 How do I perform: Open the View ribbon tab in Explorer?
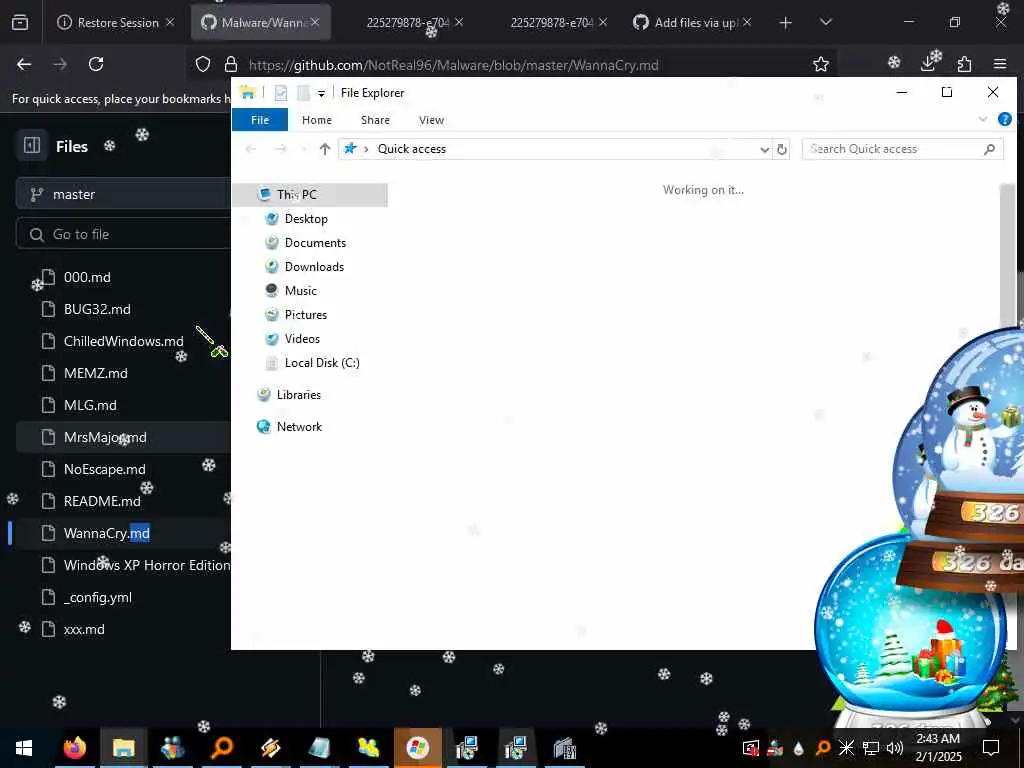[x=431, y=120]
